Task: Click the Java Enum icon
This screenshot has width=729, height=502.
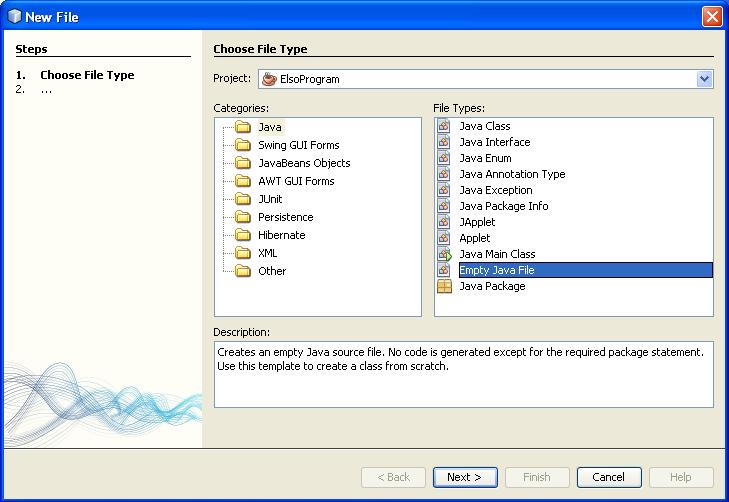Action: (x=444, y=158)
